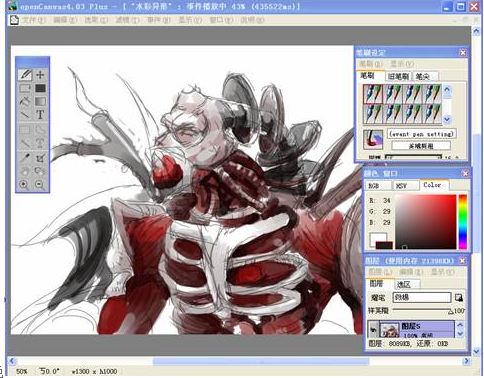Click the Zoom In magnifier tool
The height and width of the screenshot is (378, 484).
click(x=24, y=184)
